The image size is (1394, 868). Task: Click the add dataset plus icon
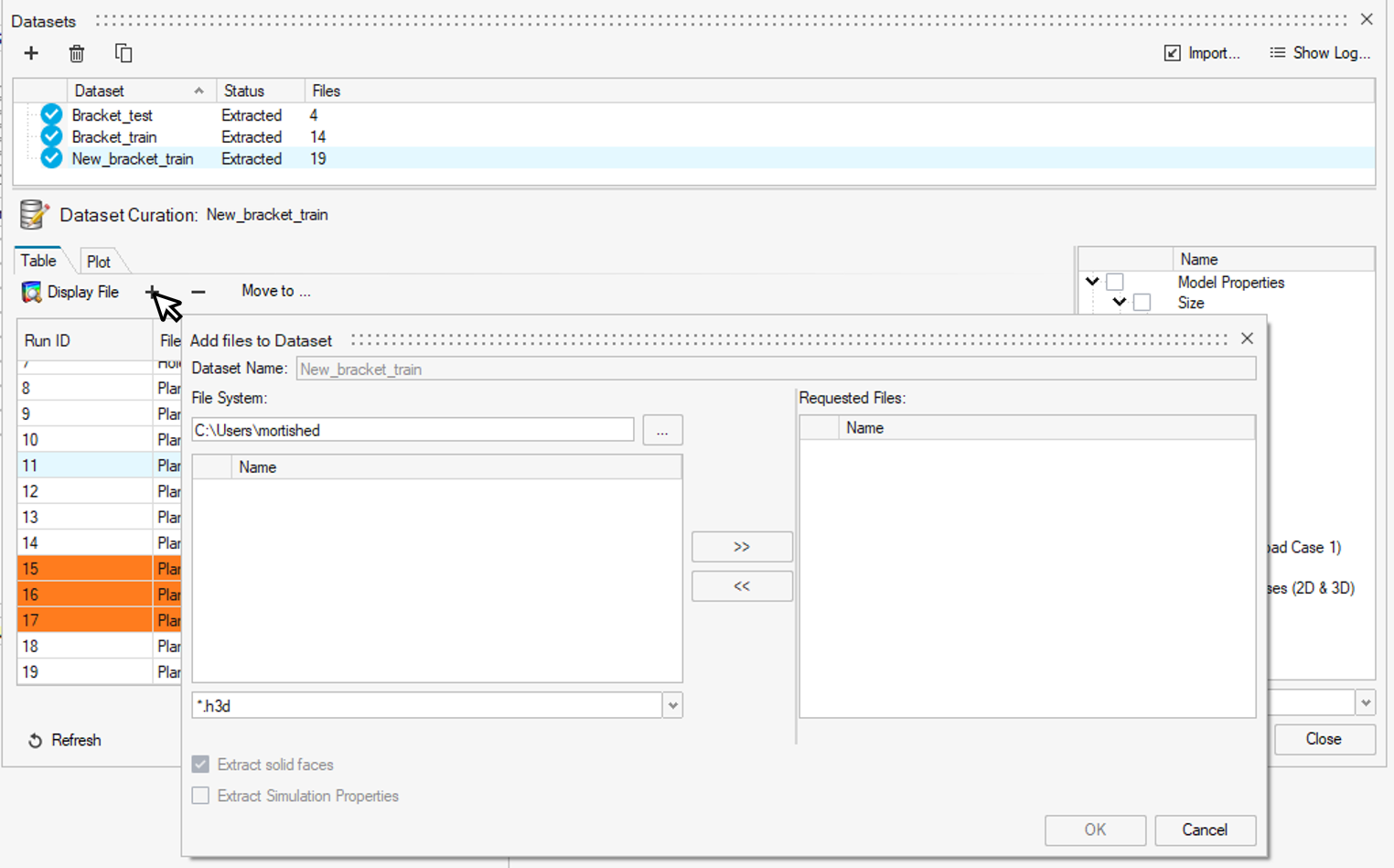click(x=31, y=53)
